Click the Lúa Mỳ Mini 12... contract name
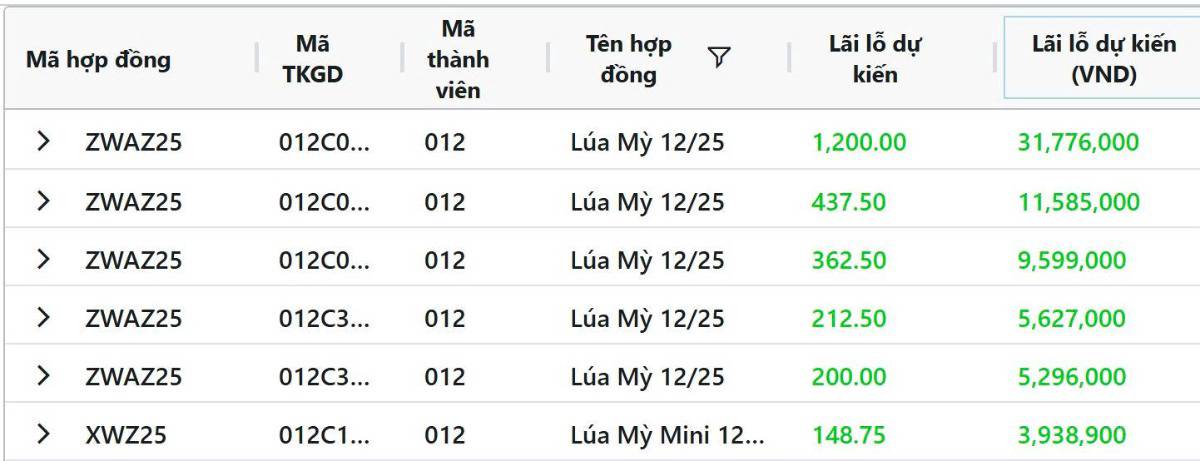1200x461 pixels. tap(667, 435)
